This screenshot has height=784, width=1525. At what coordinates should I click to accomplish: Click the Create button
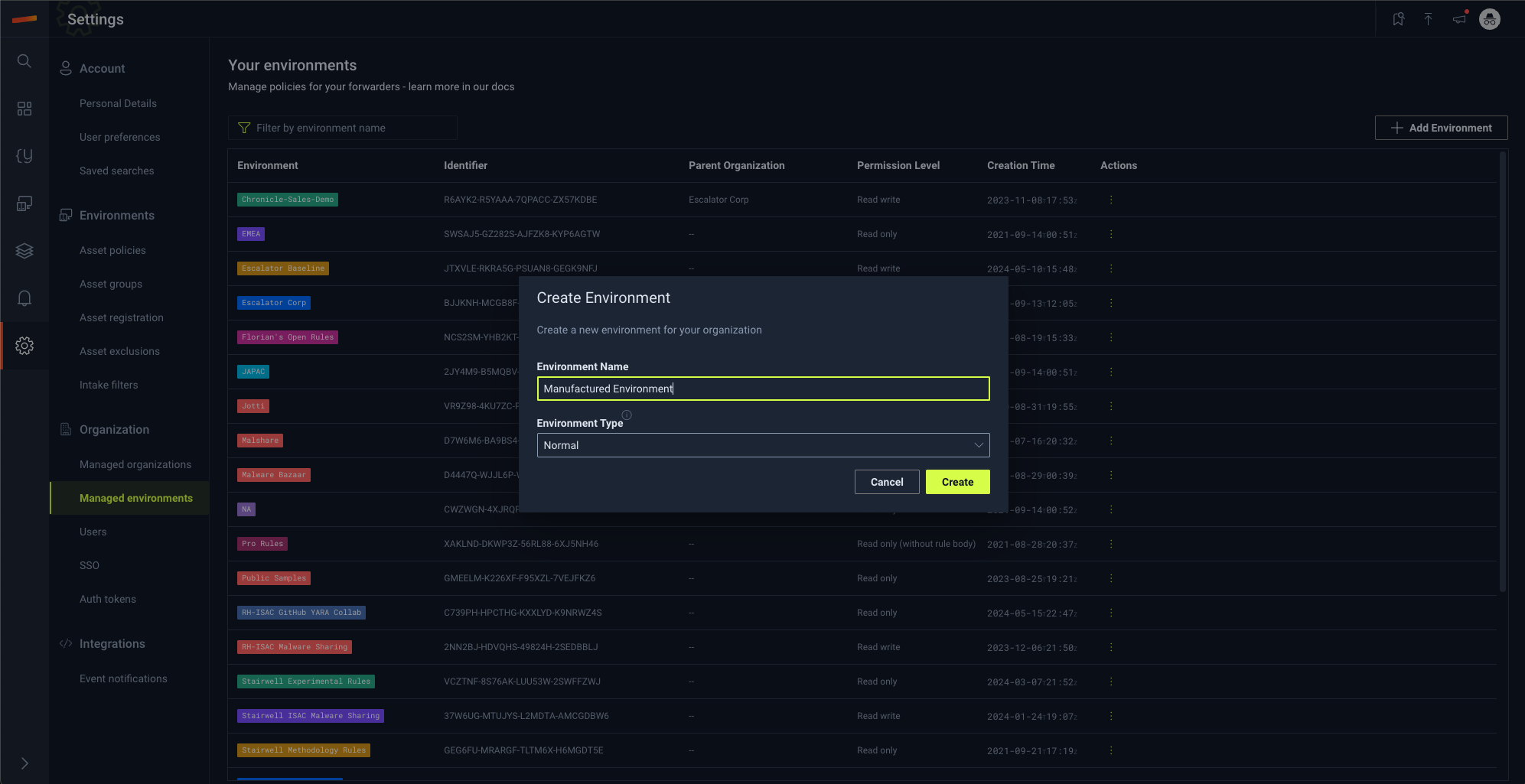point(957,482)
